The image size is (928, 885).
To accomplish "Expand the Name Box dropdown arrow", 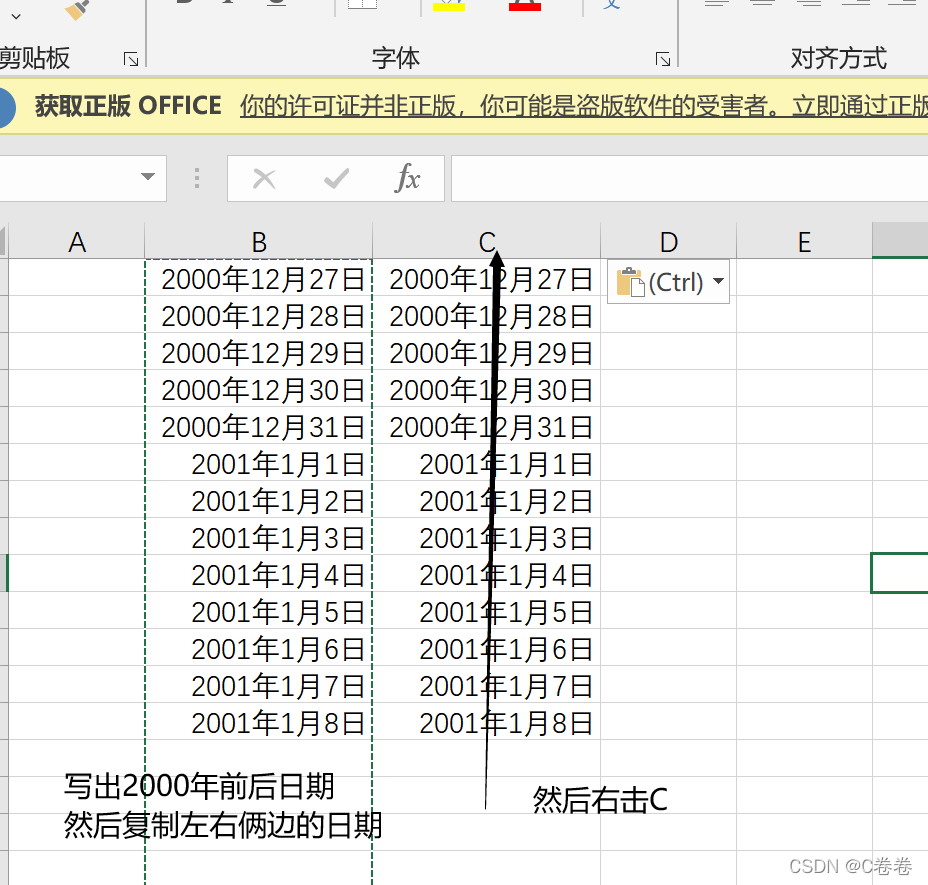I will pos(148,176).
